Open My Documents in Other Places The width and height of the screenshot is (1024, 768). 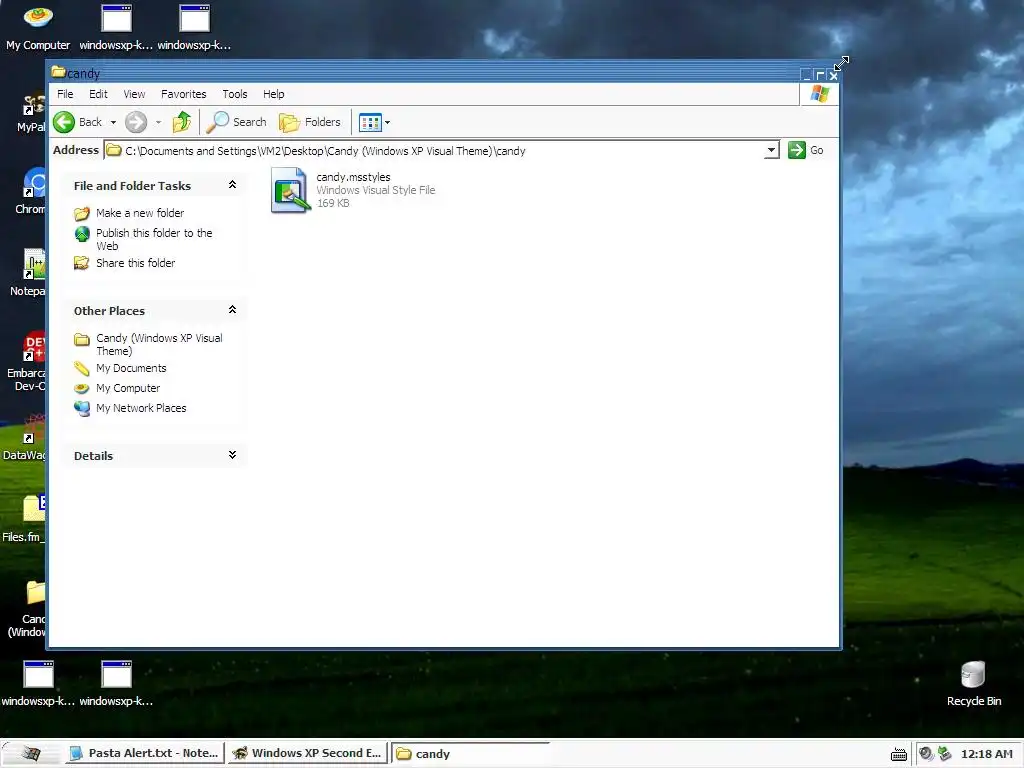click(131, 368)
